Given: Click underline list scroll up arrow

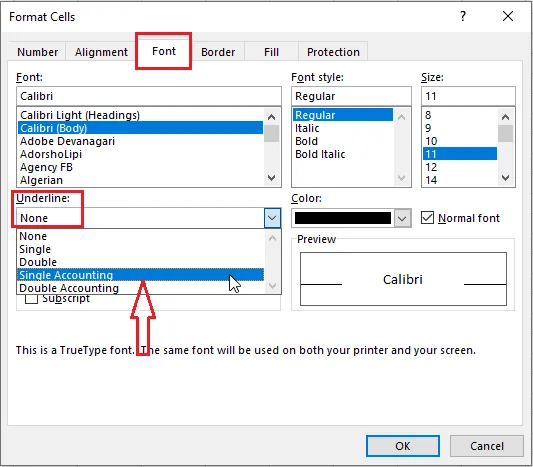Looking at the screenshot, I should click(272, 238).
